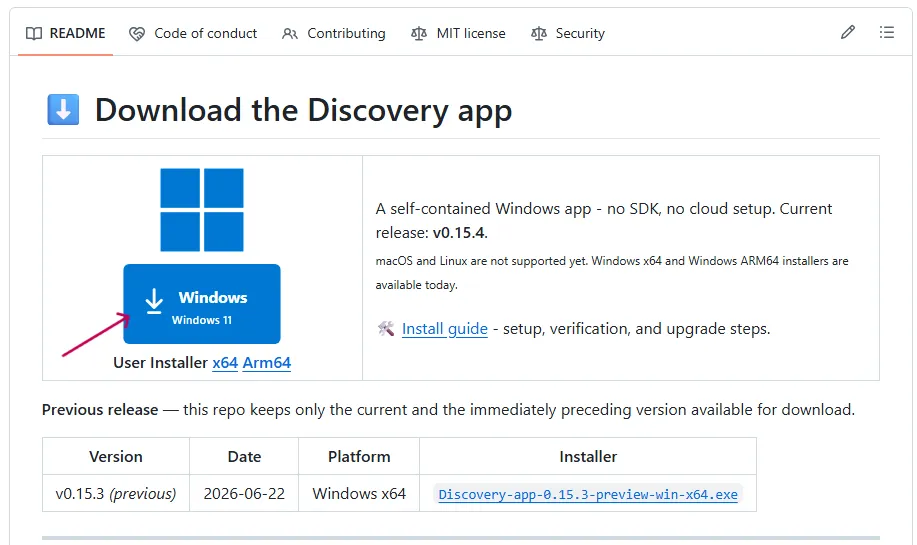Download the Arm64 user installer
This screenshot has width=917, height=545.
point(267,363)
